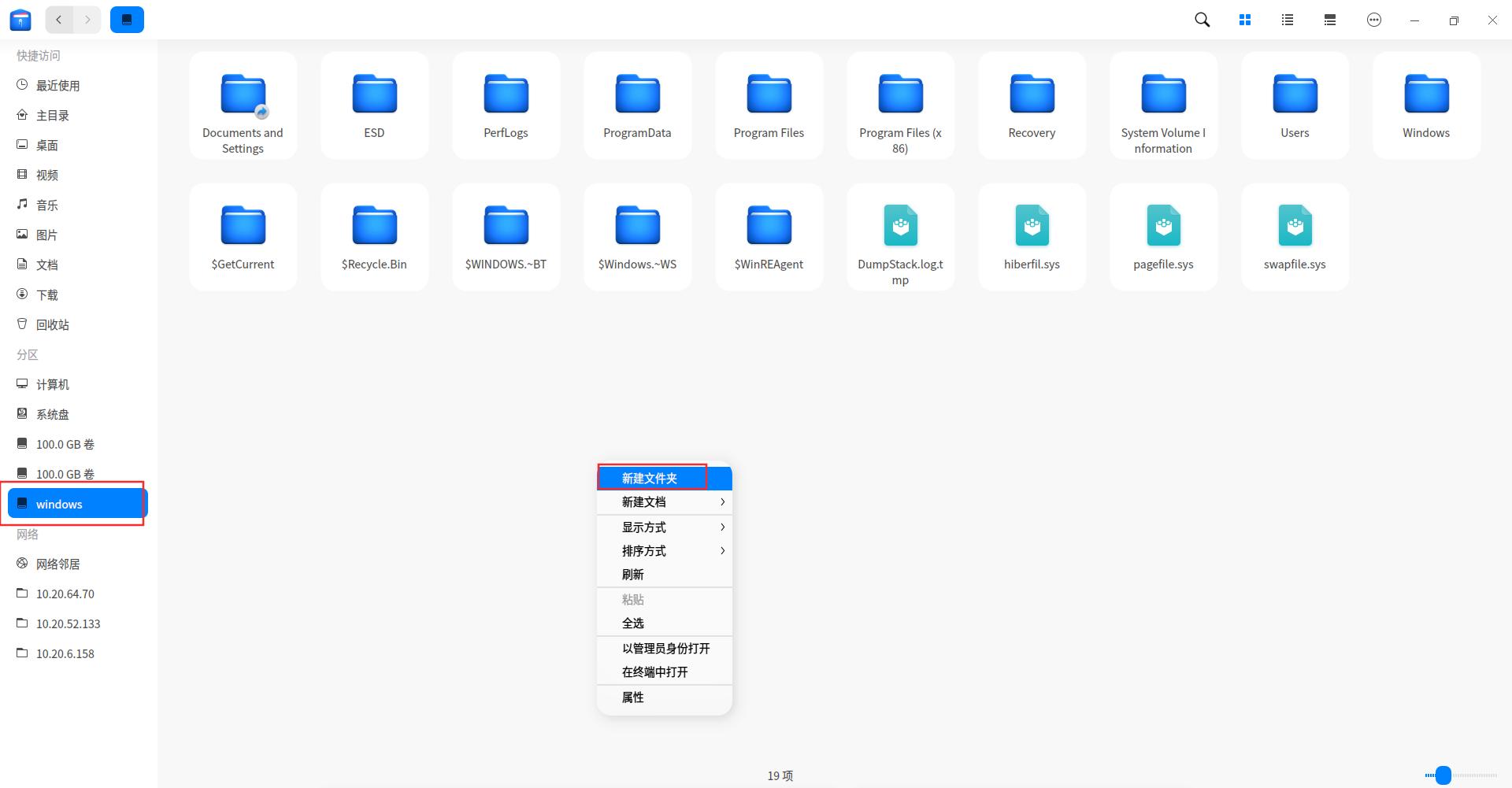Open 下载 in the sidebar
This screenshot has width=1512, height=788.
pyautogui.click(x=78, y=294)
